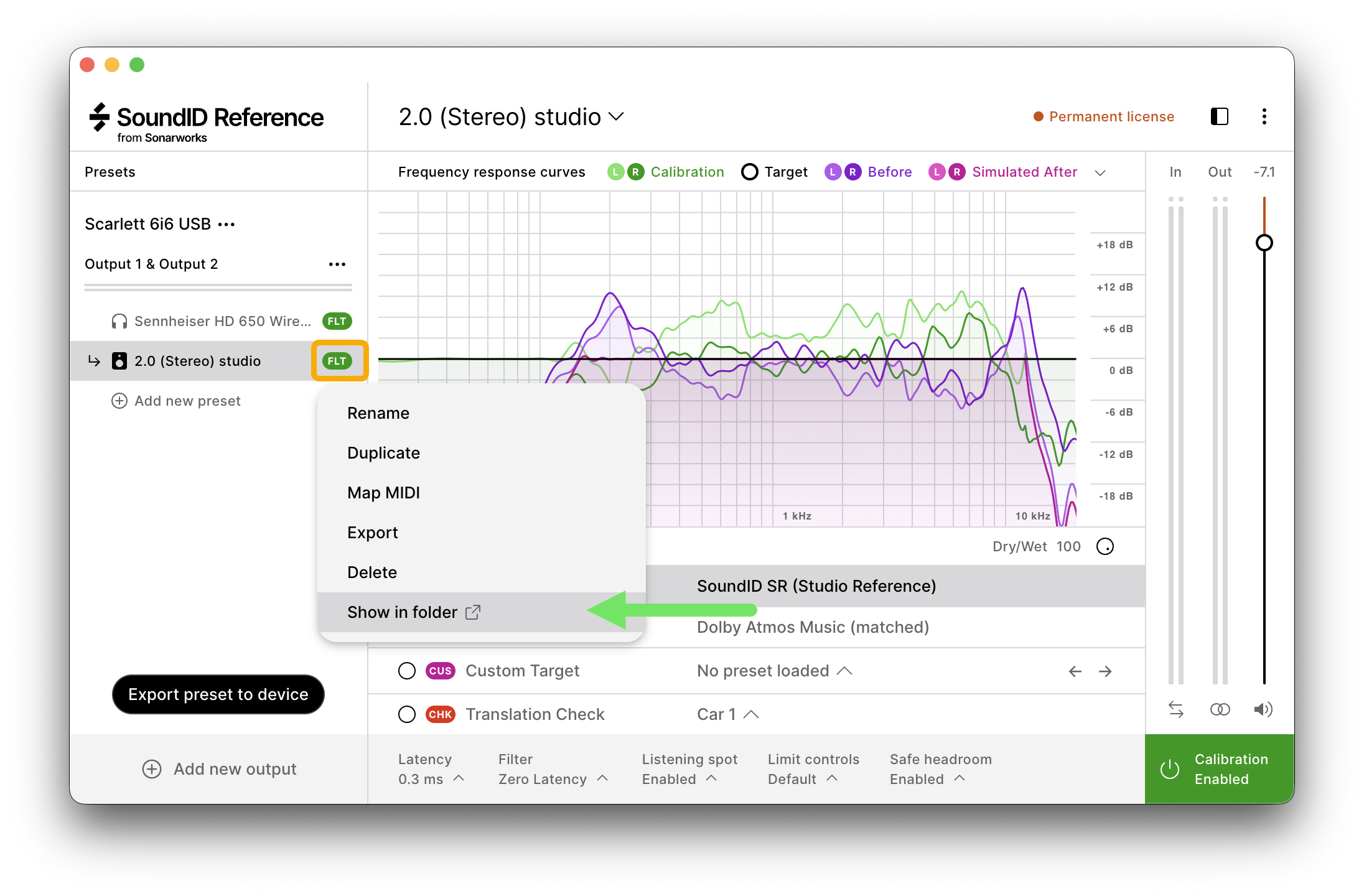Viewport: 1364px width, 896px height.
Task: Click the Custom Target label
Action: click(x=523, y=671)
